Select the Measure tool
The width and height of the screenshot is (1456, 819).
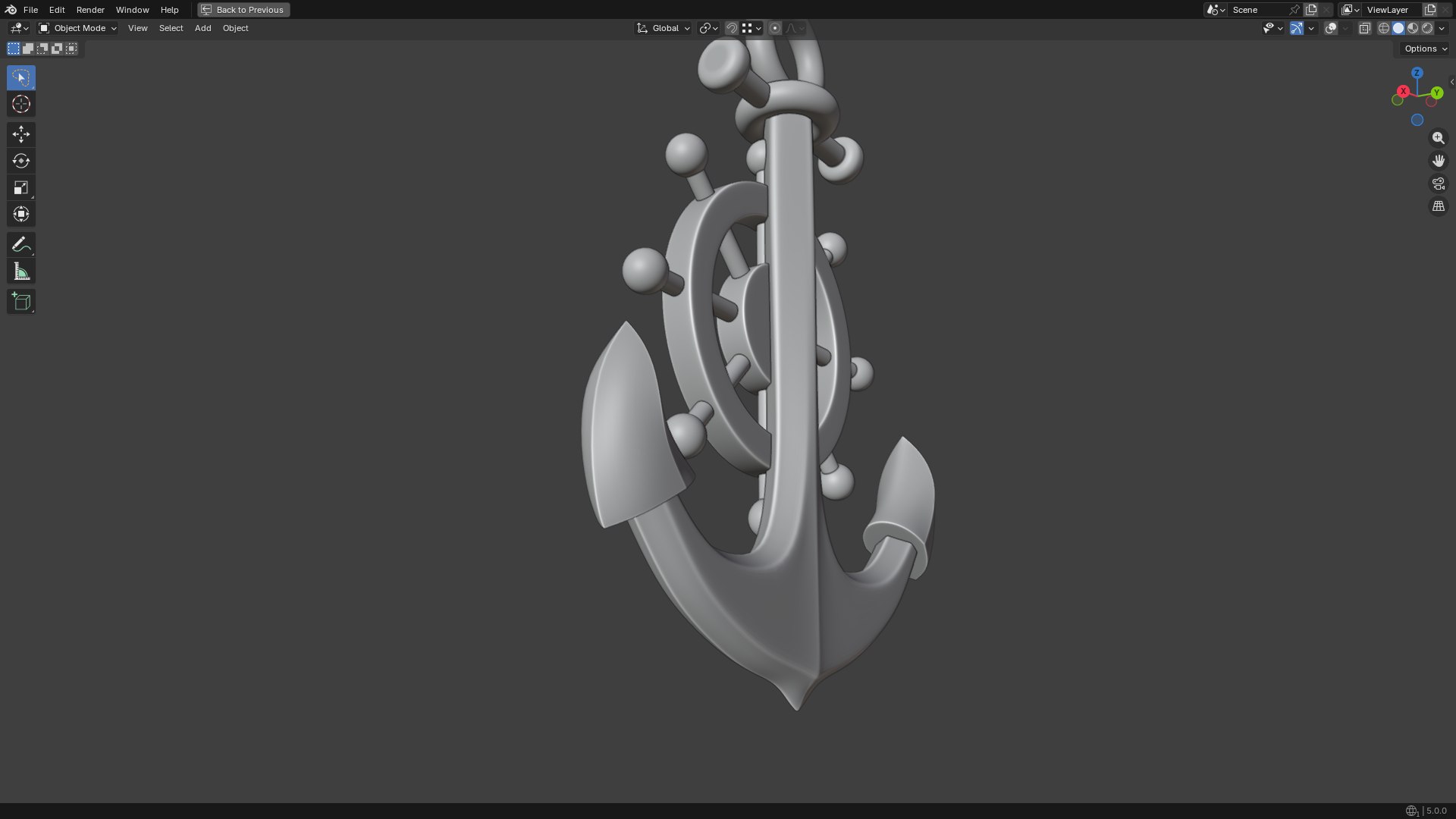click(21, 271)
